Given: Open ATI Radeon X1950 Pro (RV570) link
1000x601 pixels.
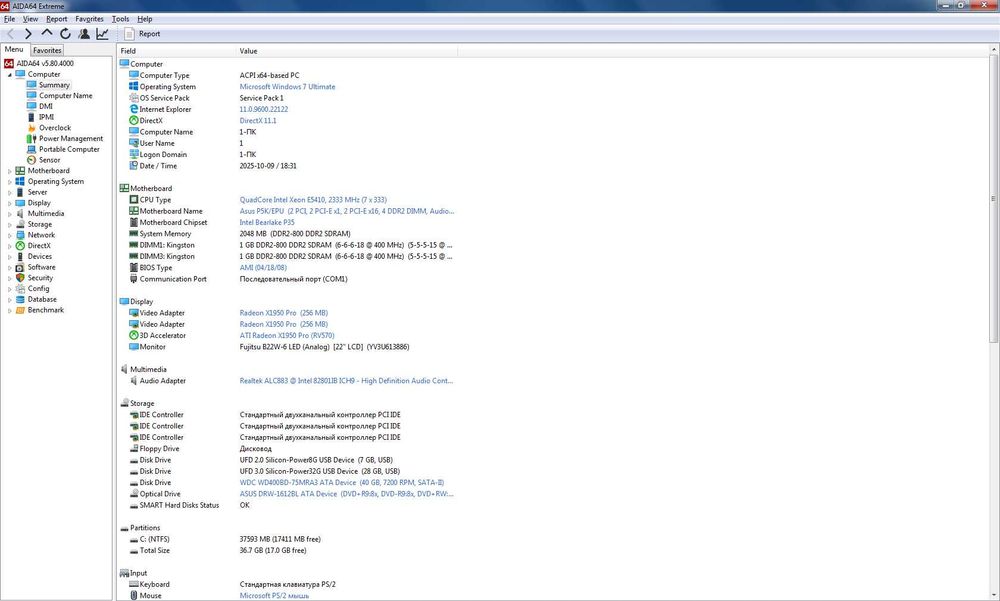Looking at the screenshot, I should [286, 336].
